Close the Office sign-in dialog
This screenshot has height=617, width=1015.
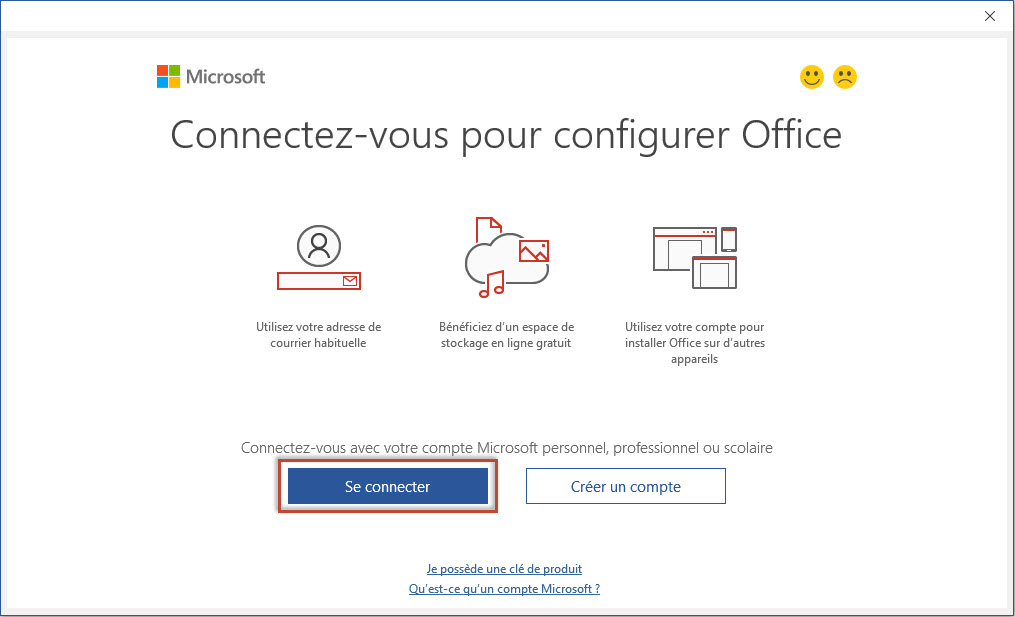pos(990,16)
